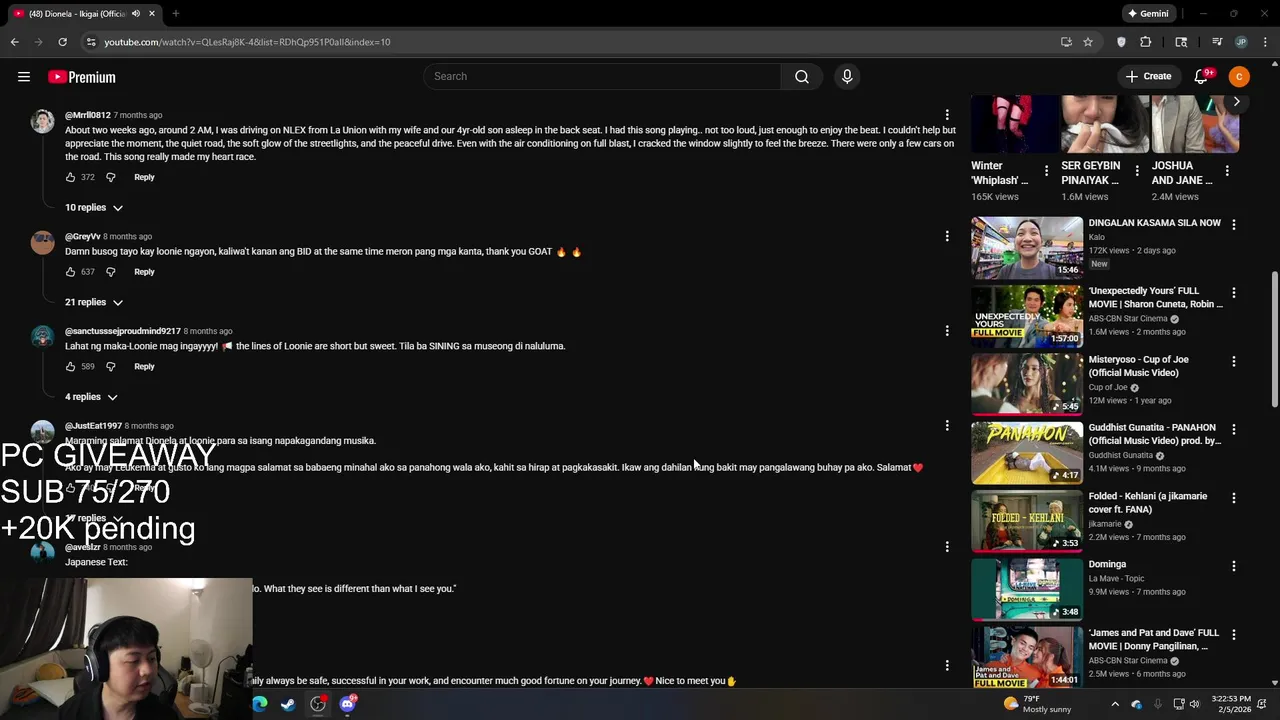Open options for Dominga video
This screenshot has height=720, width=1280.
point(1234,566)
